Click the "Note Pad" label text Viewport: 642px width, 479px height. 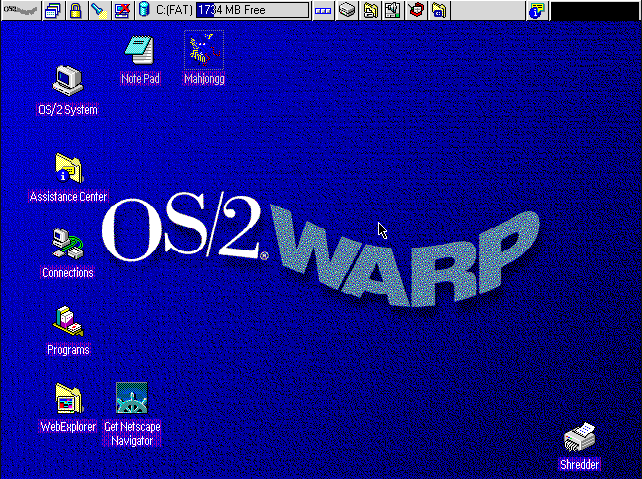140,79
